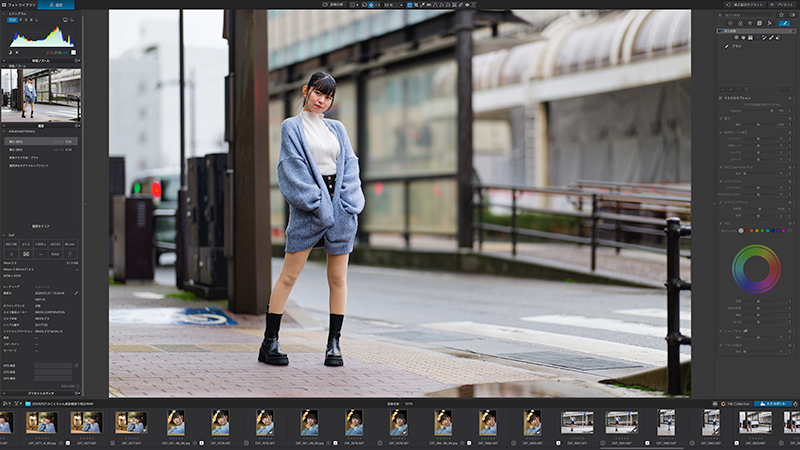Click the star favorites filter icon
The image size is (800, 450).
tap(782, 15)
